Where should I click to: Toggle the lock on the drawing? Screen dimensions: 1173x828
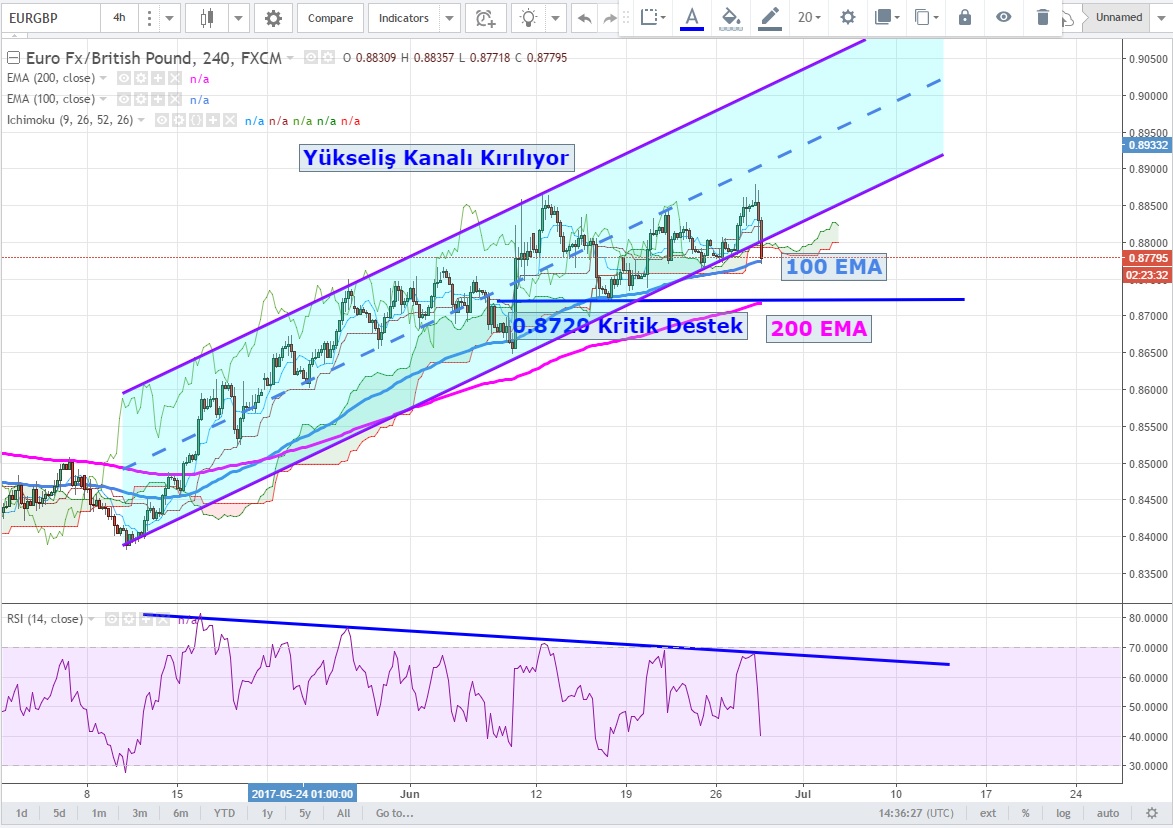pos(964,17)
